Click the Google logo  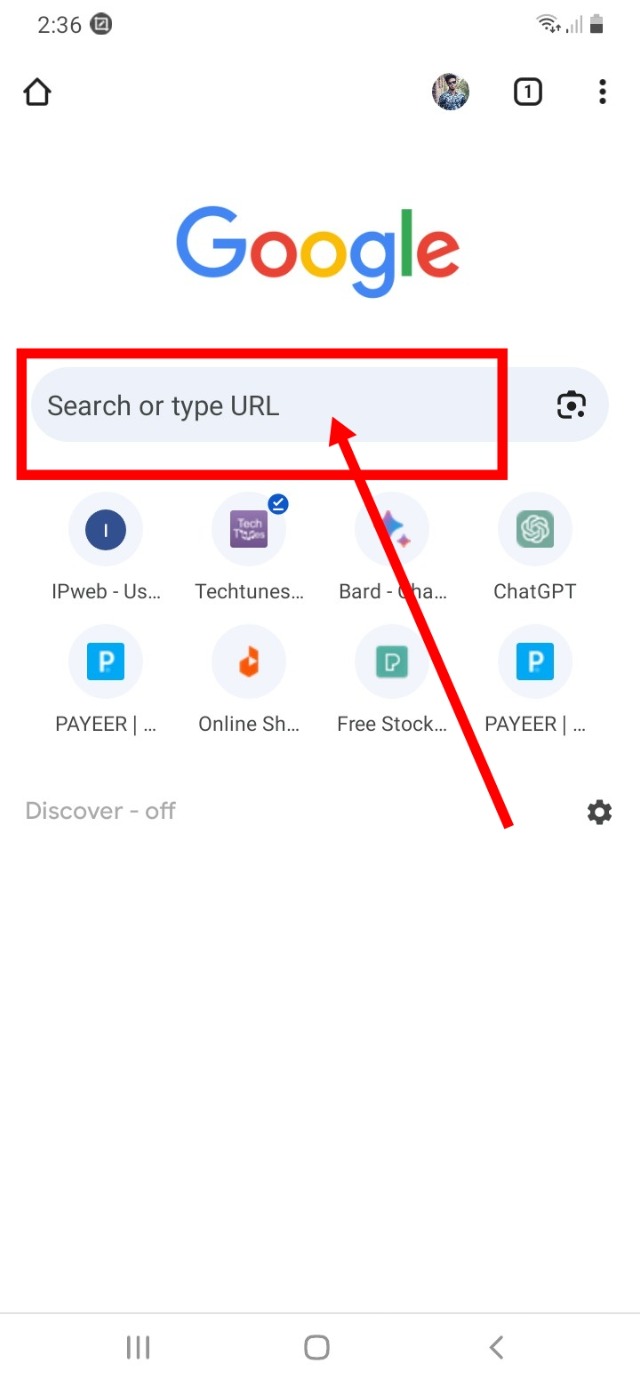click(x=318, y=250)
